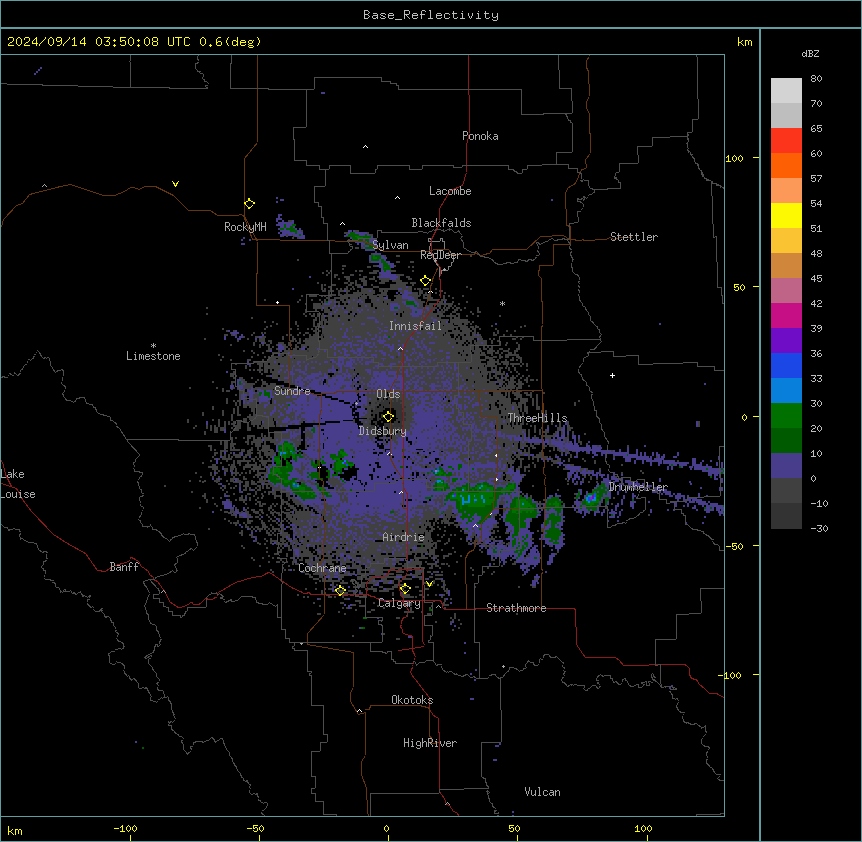Select the Vulcan label

coord(542,792)
